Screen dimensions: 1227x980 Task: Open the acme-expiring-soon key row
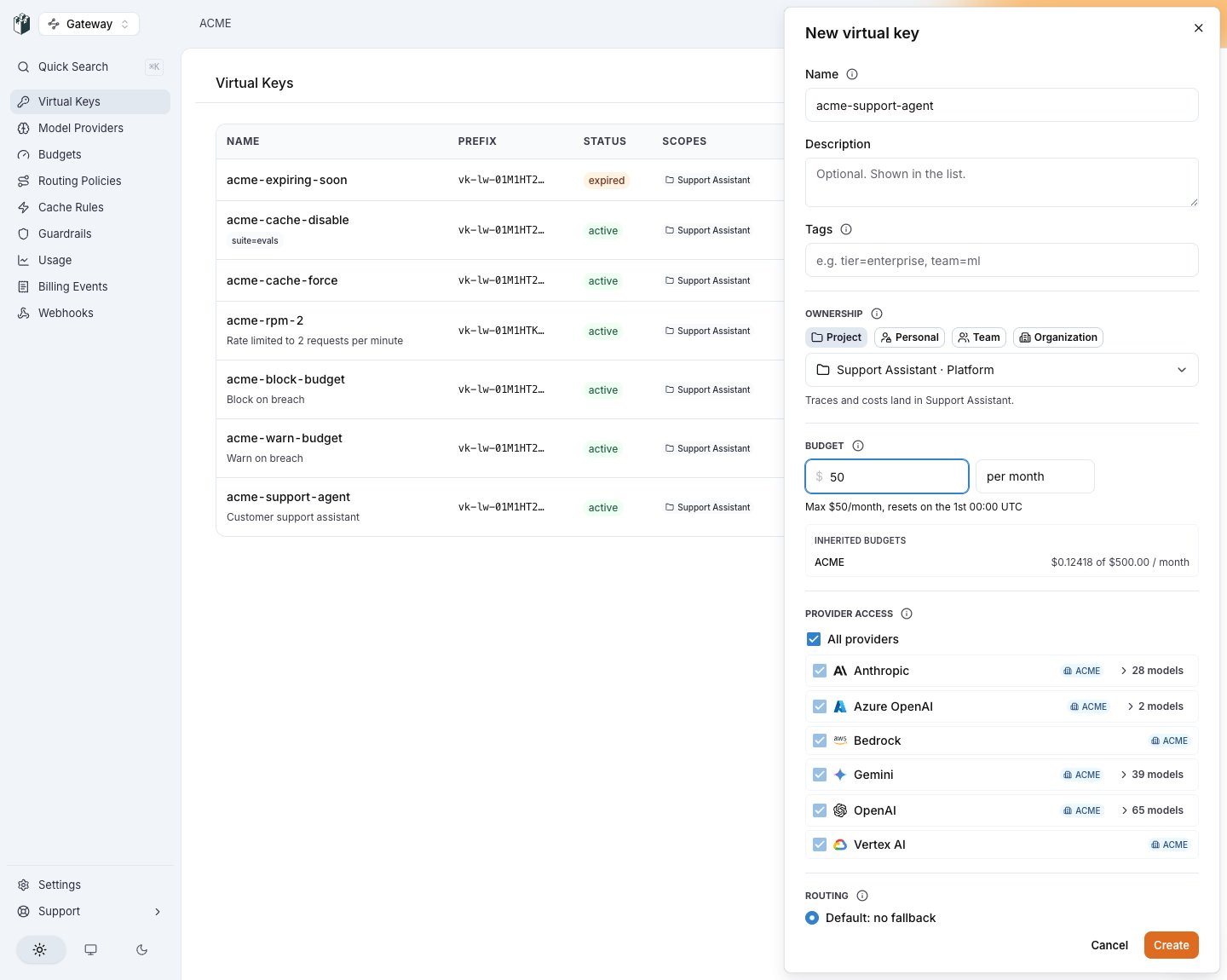[x=500, y=180]
